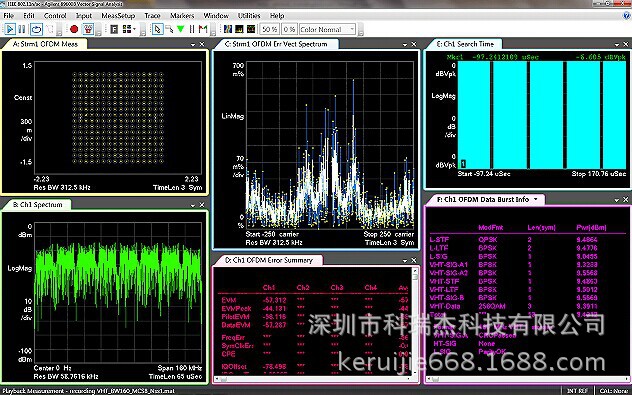Click the red Record button icon
The height and width of the screenshot is (395, 632).
pyautogui.click(x=74, y=29)
